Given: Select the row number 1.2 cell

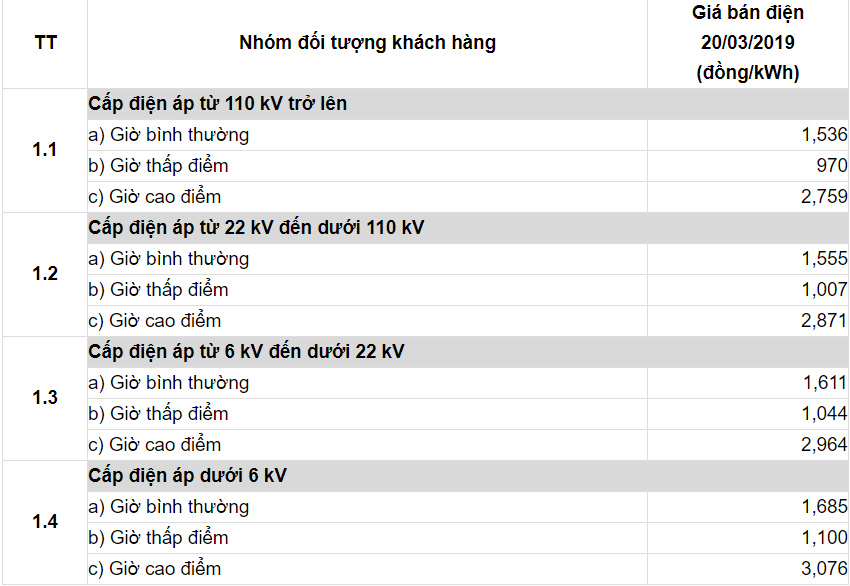Looking at the screenshot, I should pyautogui.click(x=45, y=274).
